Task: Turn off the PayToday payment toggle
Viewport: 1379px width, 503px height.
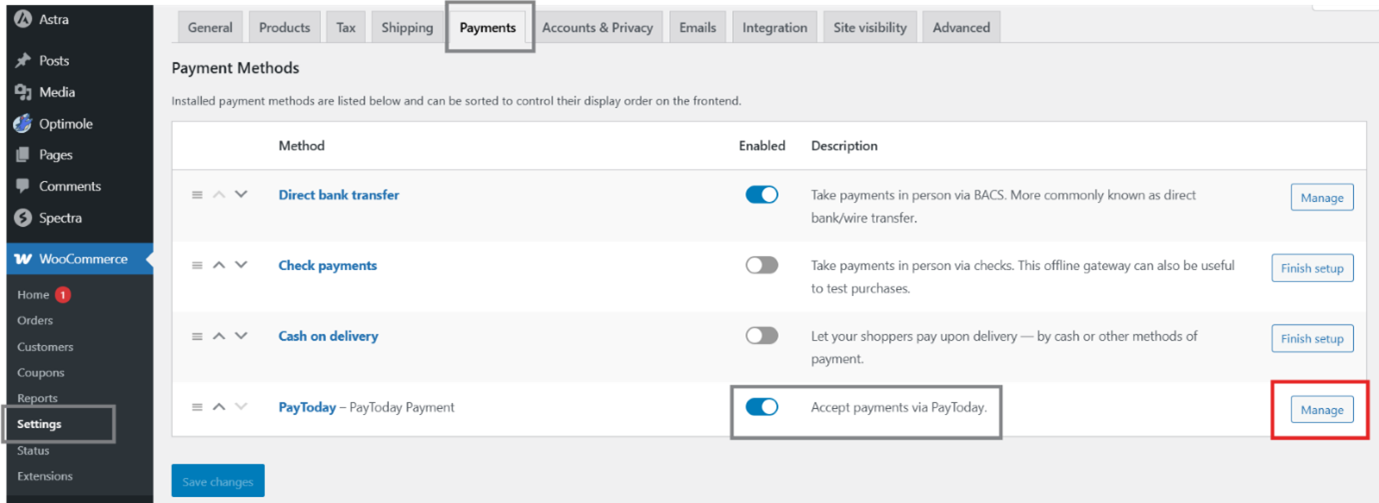Action: click(x=761, y=407)
